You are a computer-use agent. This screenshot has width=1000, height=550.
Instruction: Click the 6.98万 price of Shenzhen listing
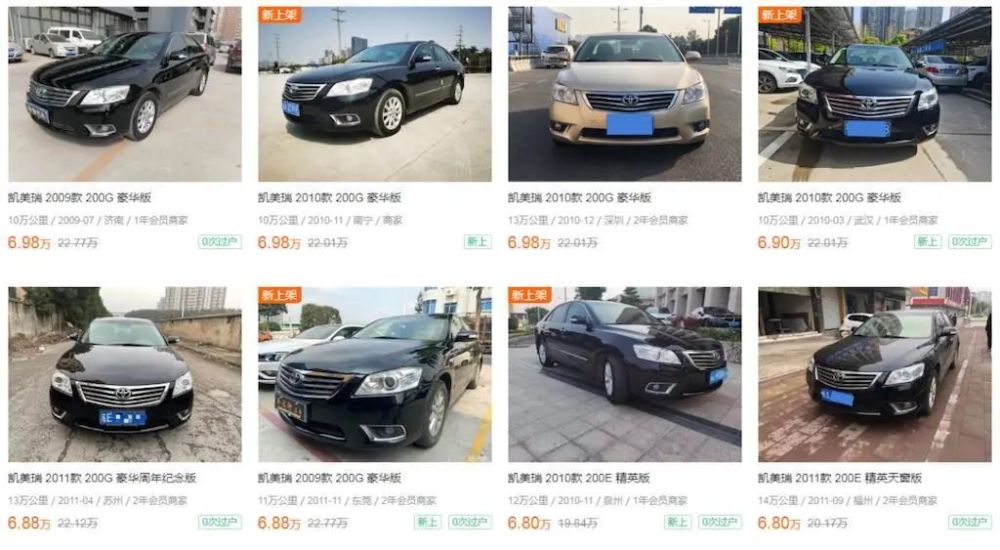(x=529, y=242)
